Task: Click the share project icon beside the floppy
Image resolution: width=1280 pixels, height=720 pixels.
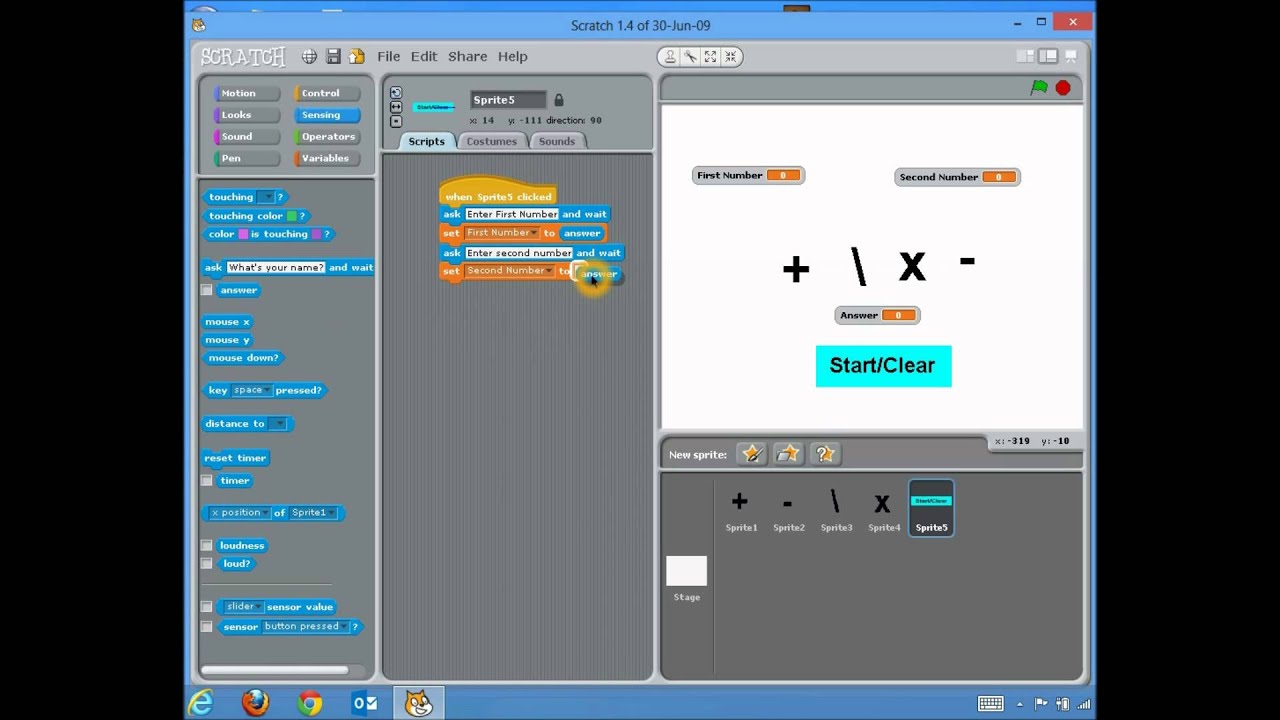Action: 357,57
